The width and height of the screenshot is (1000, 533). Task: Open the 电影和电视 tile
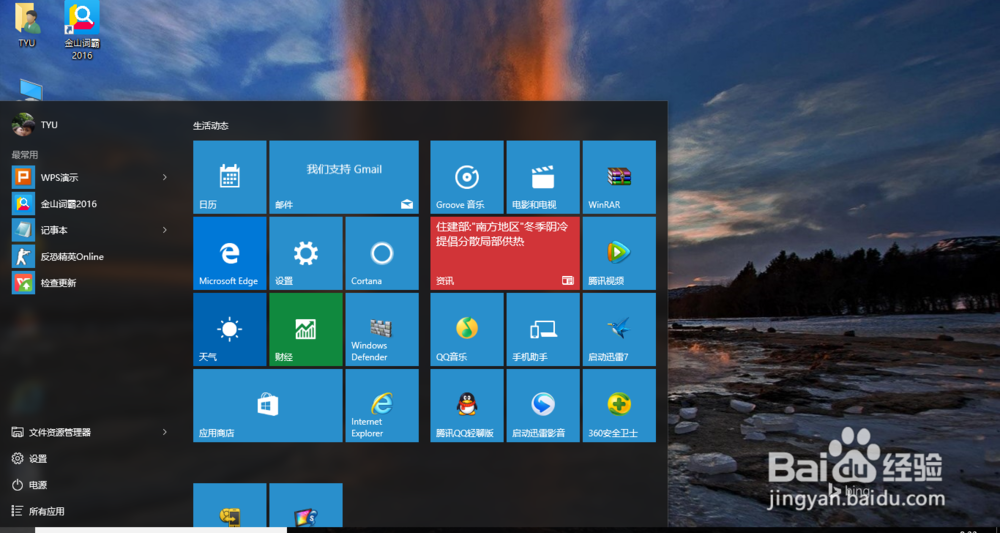(x=543, y=177)
